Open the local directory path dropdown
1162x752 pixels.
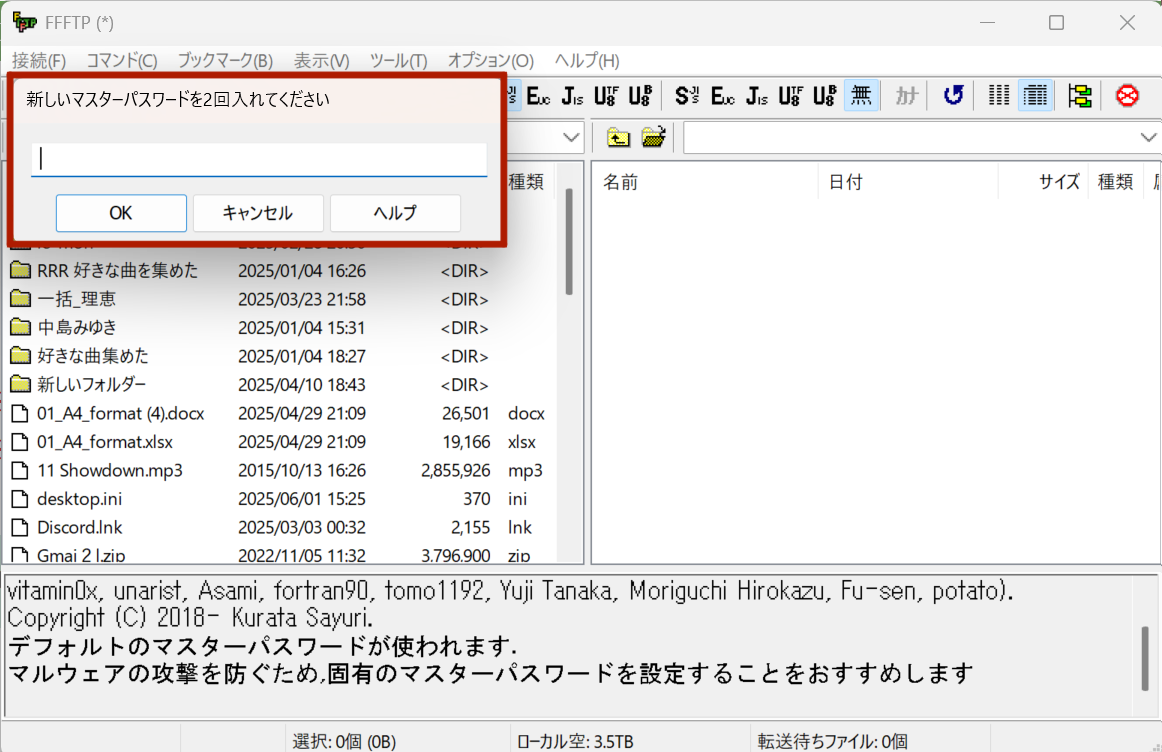click(570, 137)
